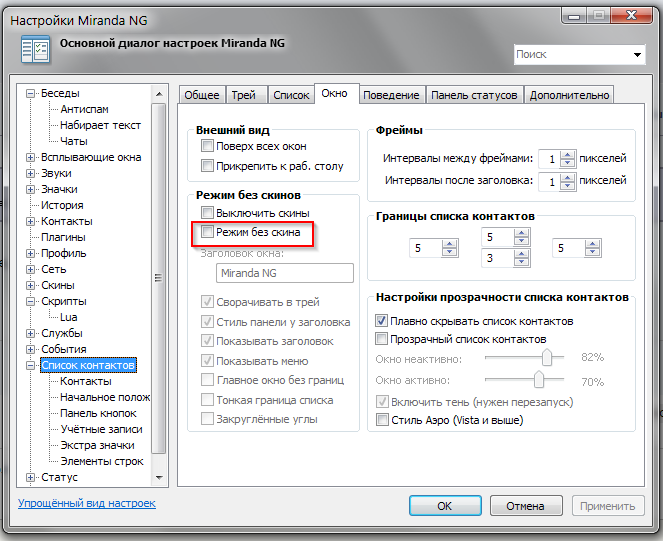Click the 'Отмена' button

tap(526, 505)
